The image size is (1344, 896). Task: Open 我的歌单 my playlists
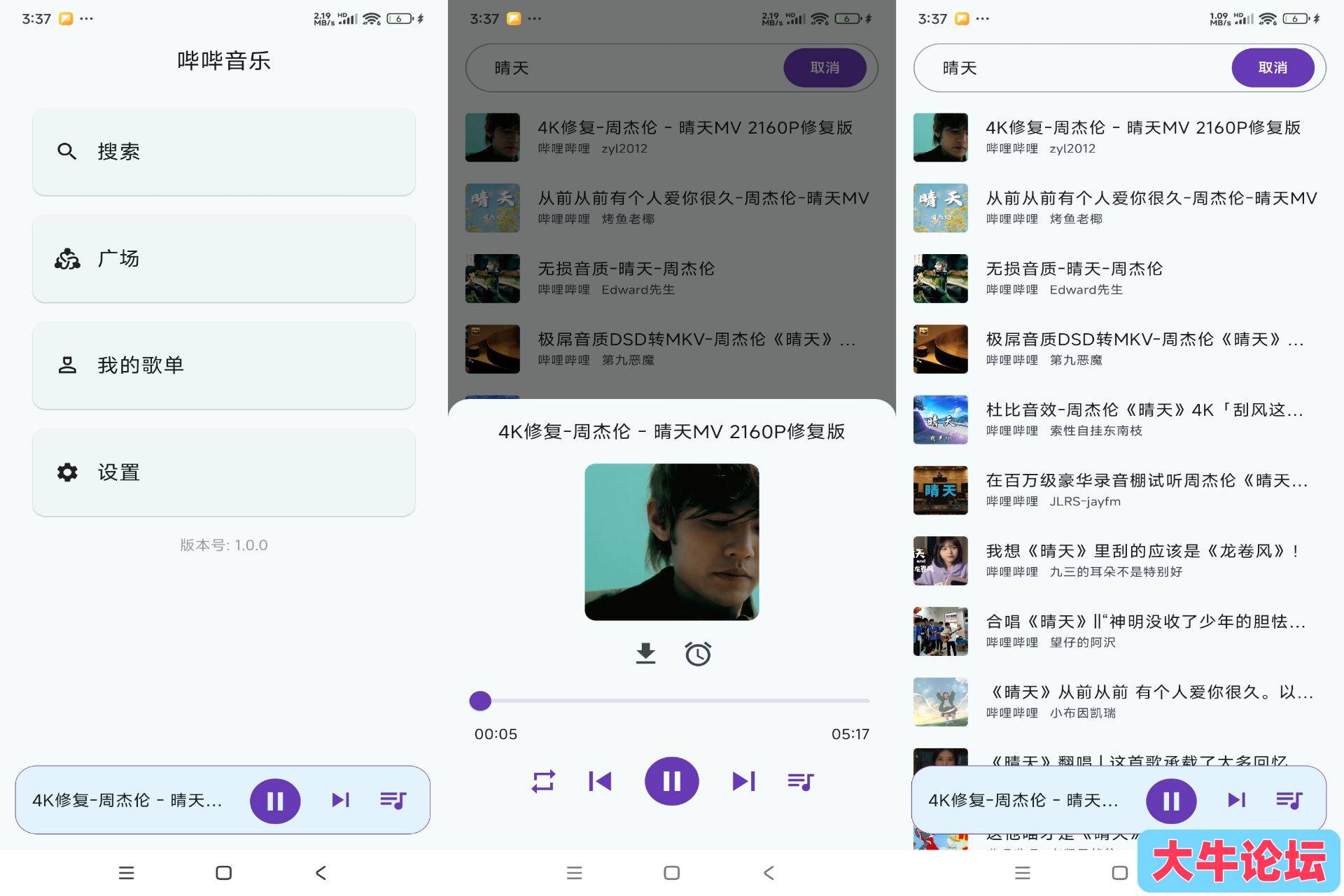(x=223, y=365)
